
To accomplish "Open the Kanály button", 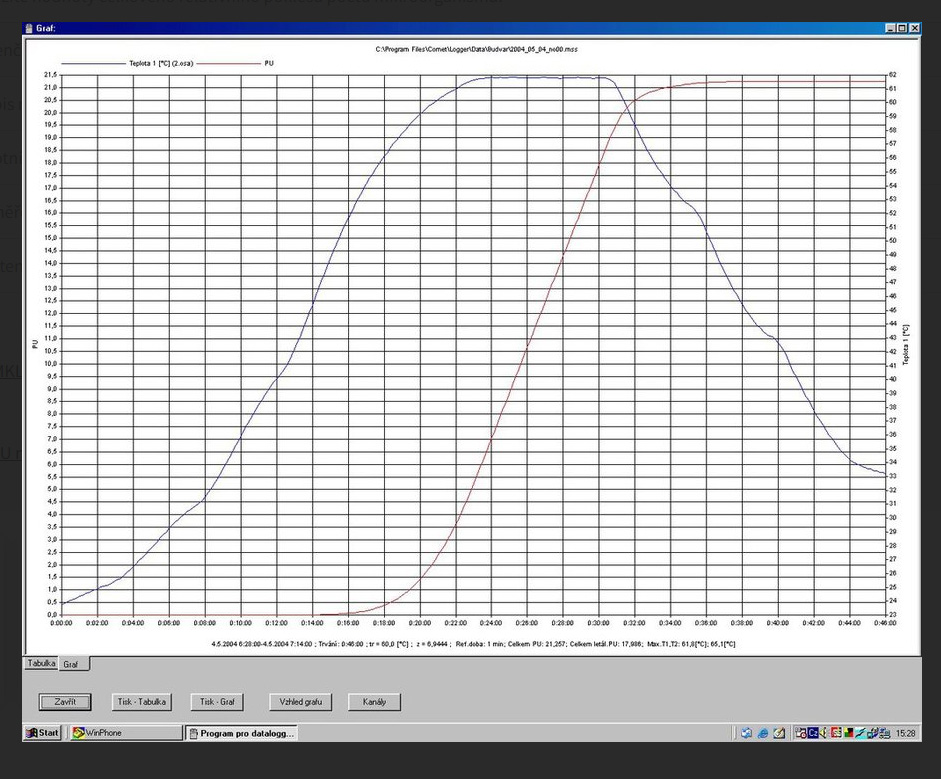I will [x=374, y=702].
